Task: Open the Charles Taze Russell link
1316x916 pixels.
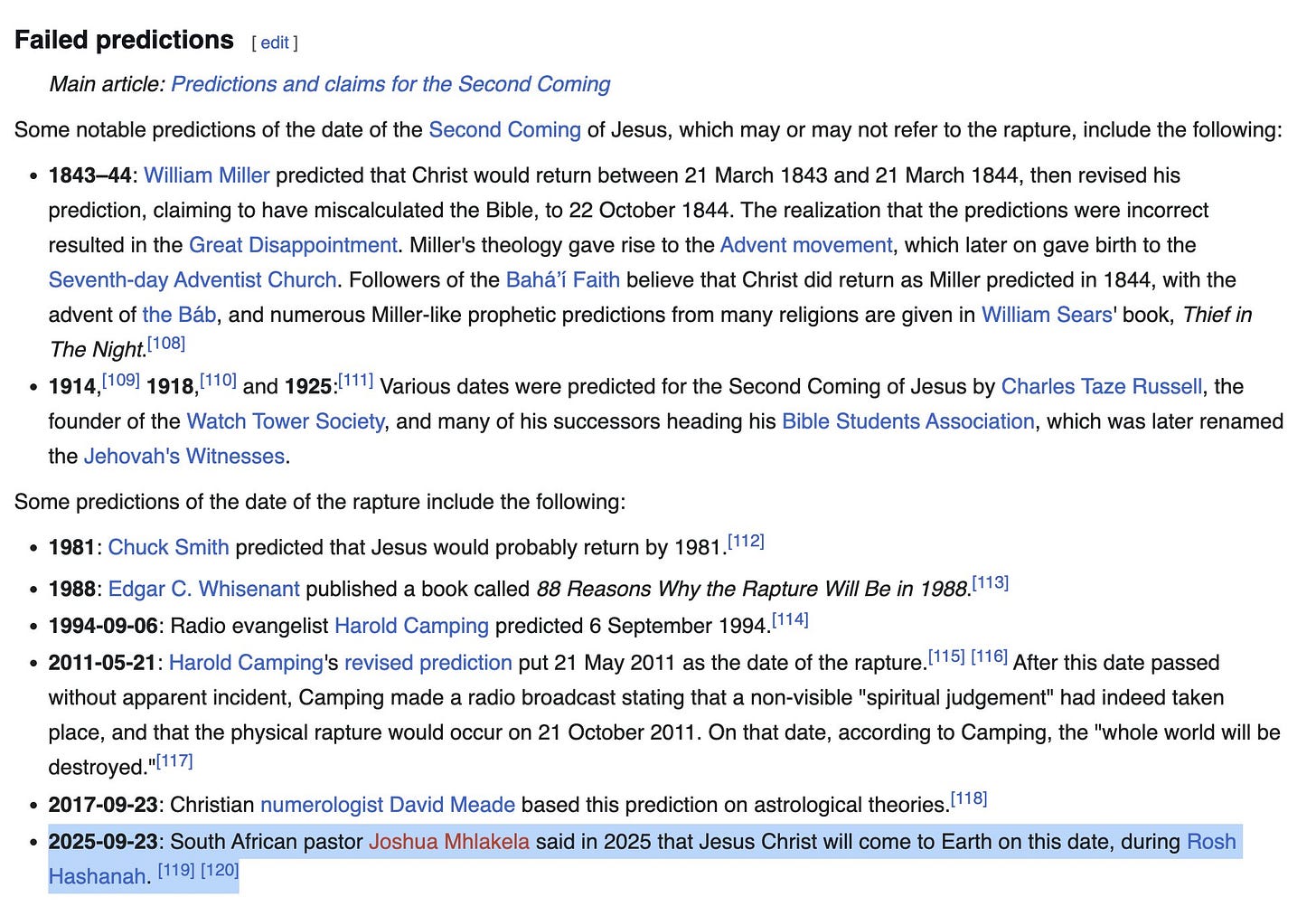Action: 1102,387
